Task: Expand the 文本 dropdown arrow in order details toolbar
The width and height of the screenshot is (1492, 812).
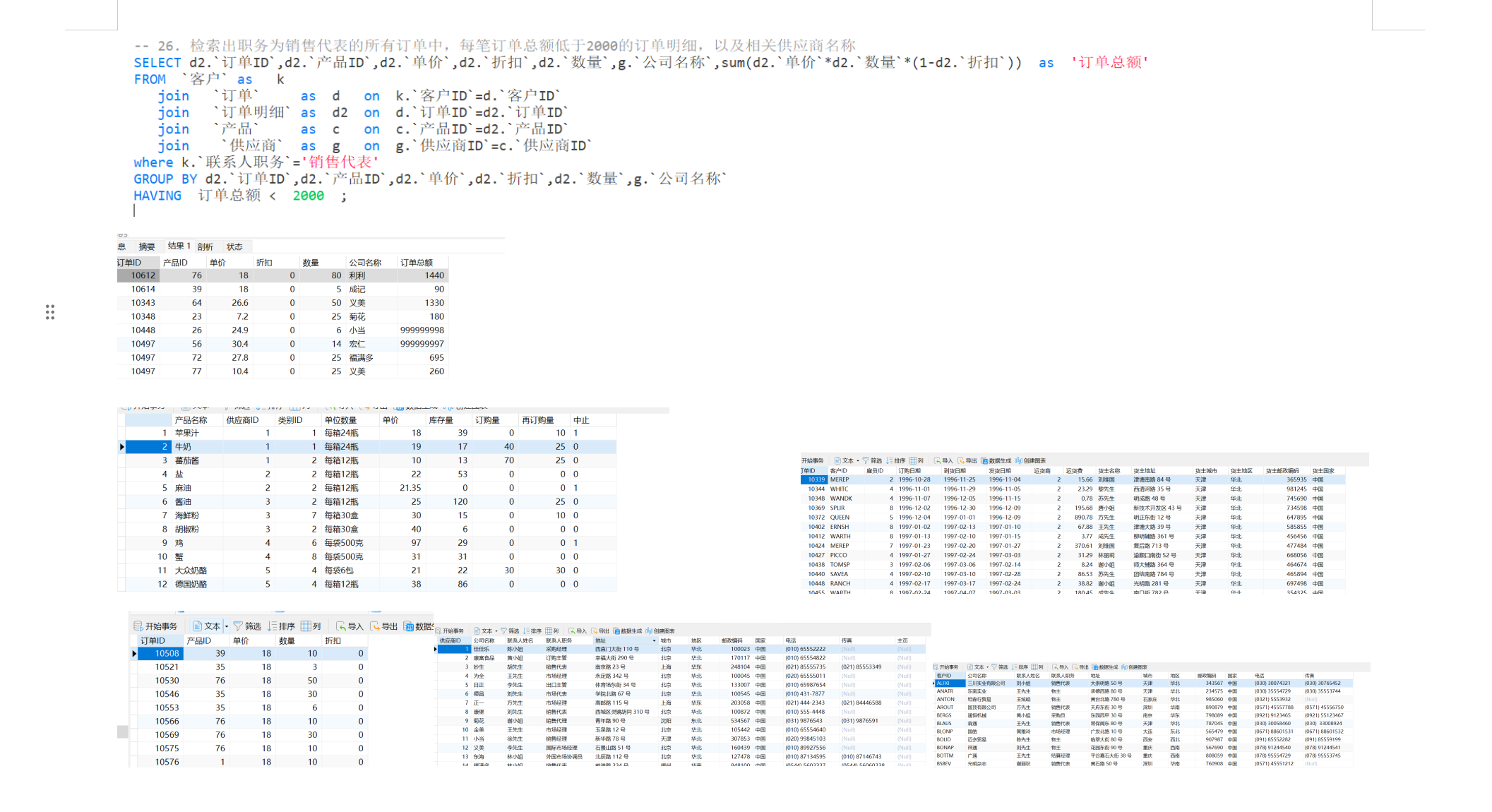Action: [227, 626]
